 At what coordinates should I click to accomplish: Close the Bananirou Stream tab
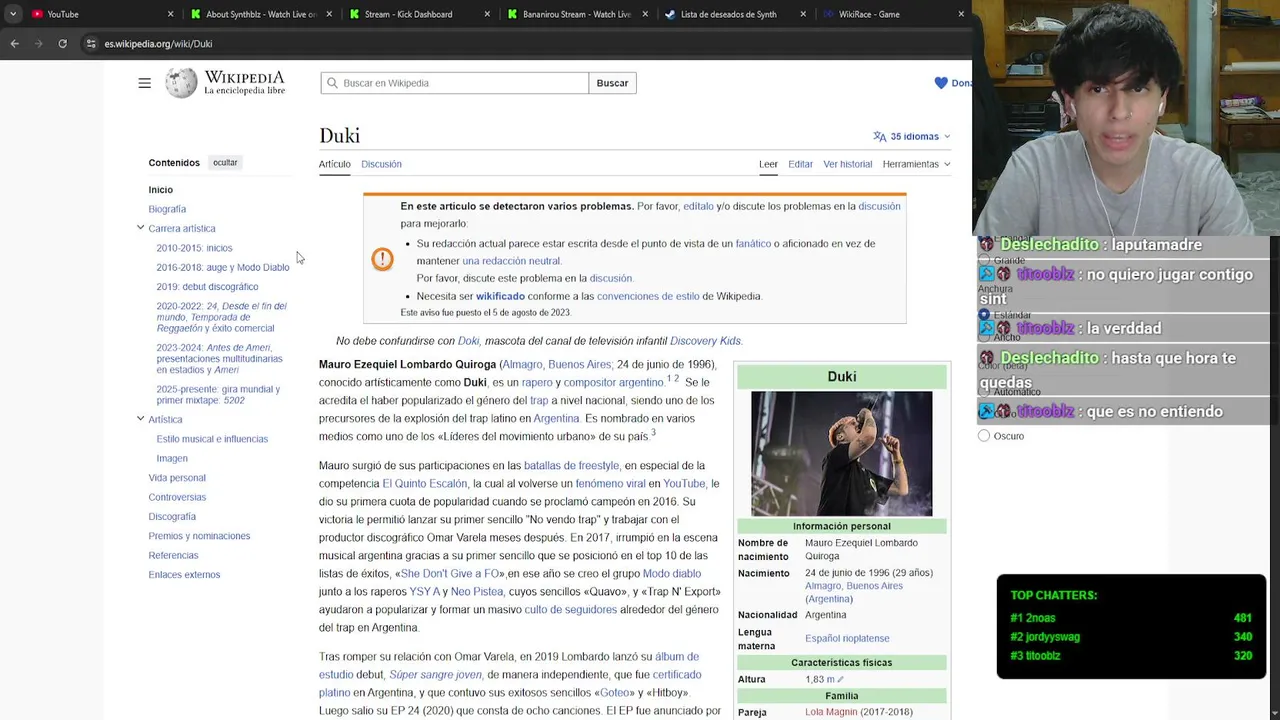[645, 14]
